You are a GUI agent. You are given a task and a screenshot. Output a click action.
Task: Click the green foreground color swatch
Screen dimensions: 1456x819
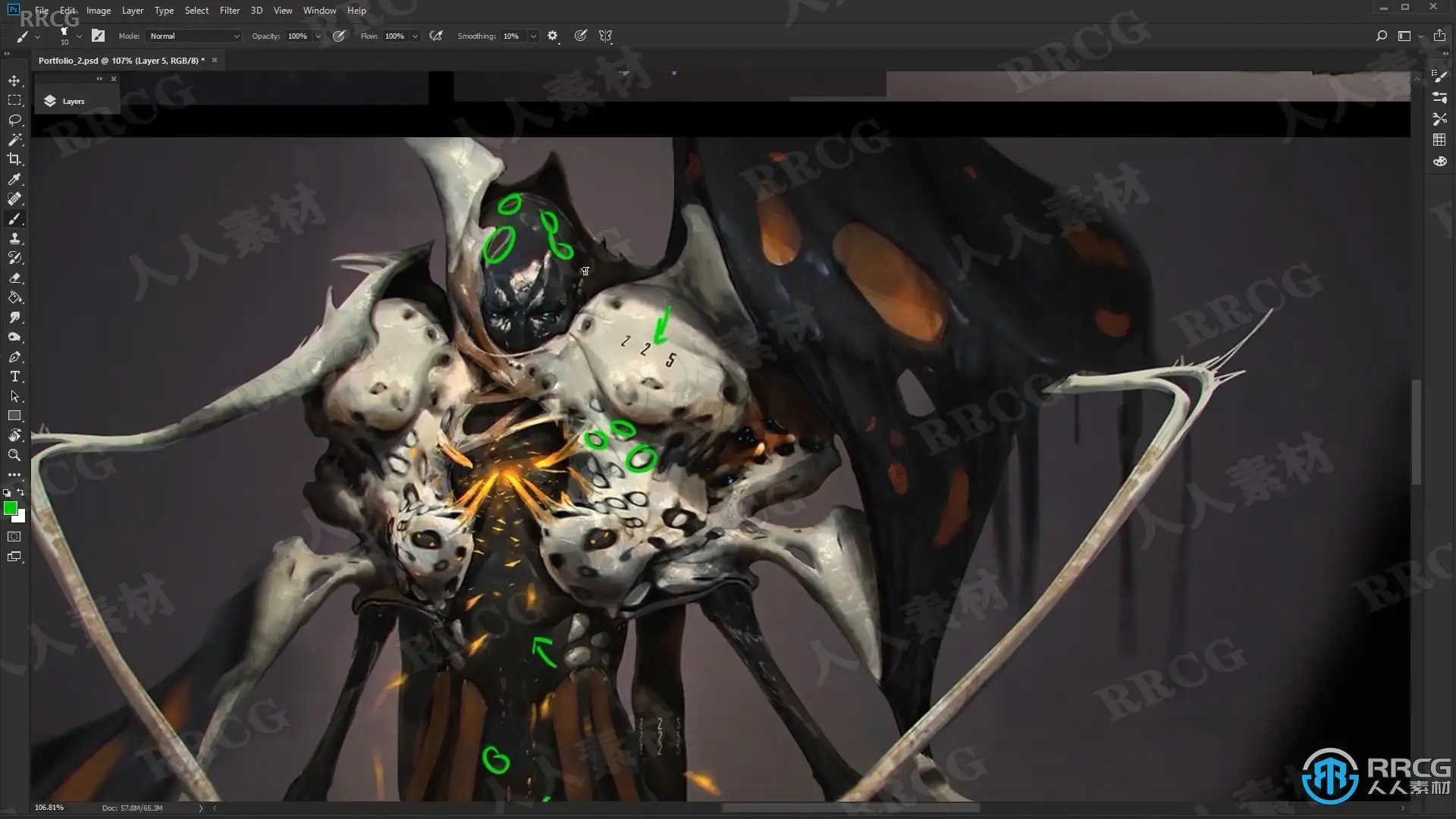10,508
